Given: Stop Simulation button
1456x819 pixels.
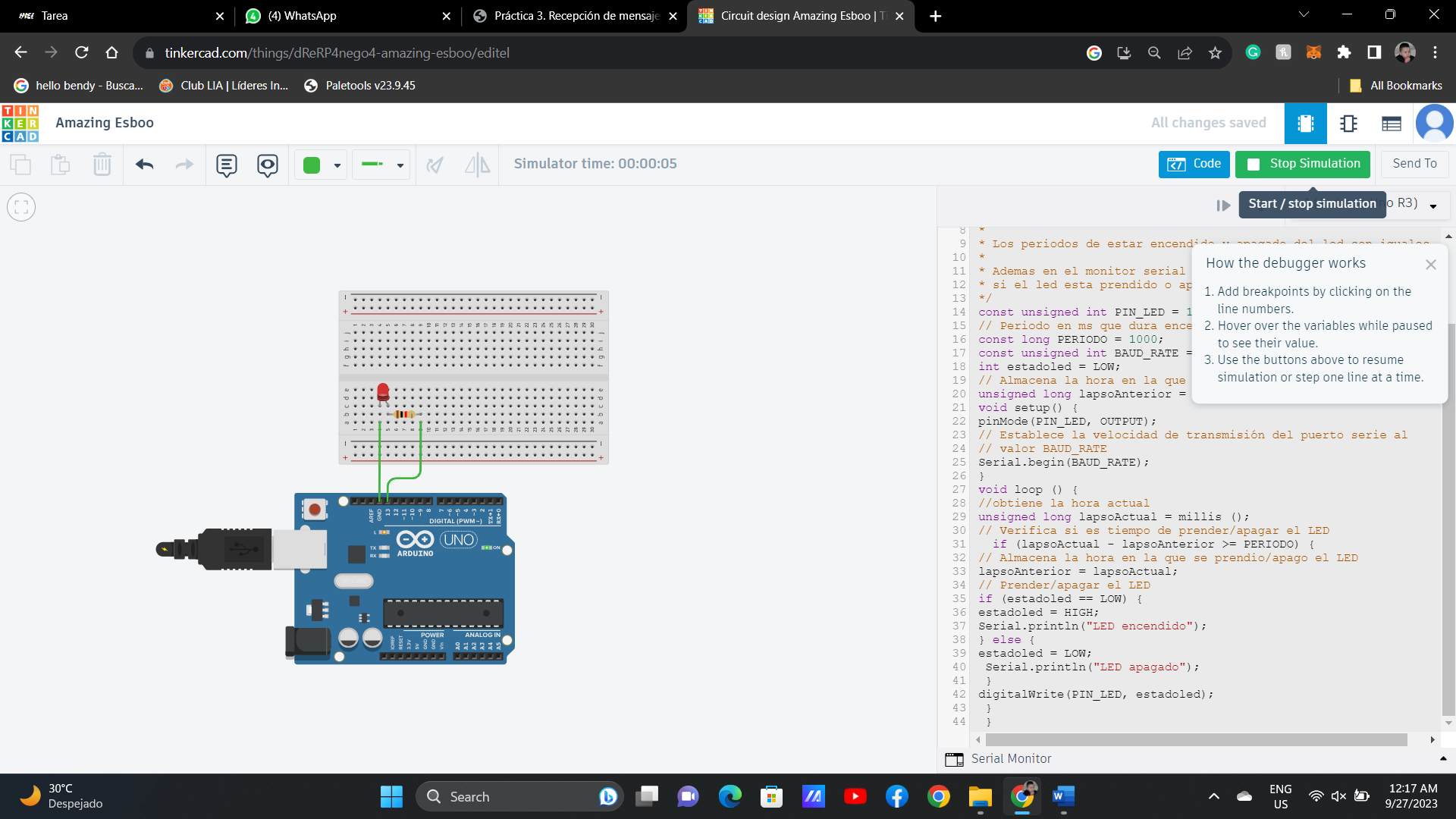Looking at the screenshot, I should (1302, 164).
